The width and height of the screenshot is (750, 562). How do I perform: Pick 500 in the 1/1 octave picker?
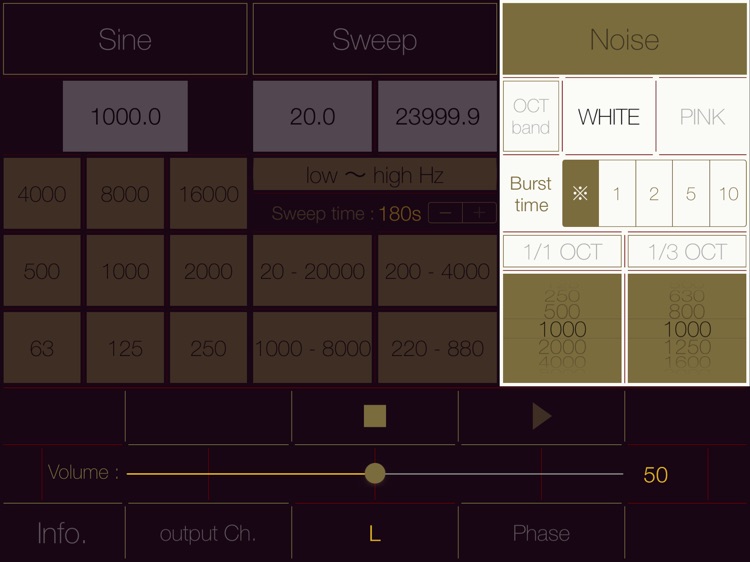coord(562,312)
